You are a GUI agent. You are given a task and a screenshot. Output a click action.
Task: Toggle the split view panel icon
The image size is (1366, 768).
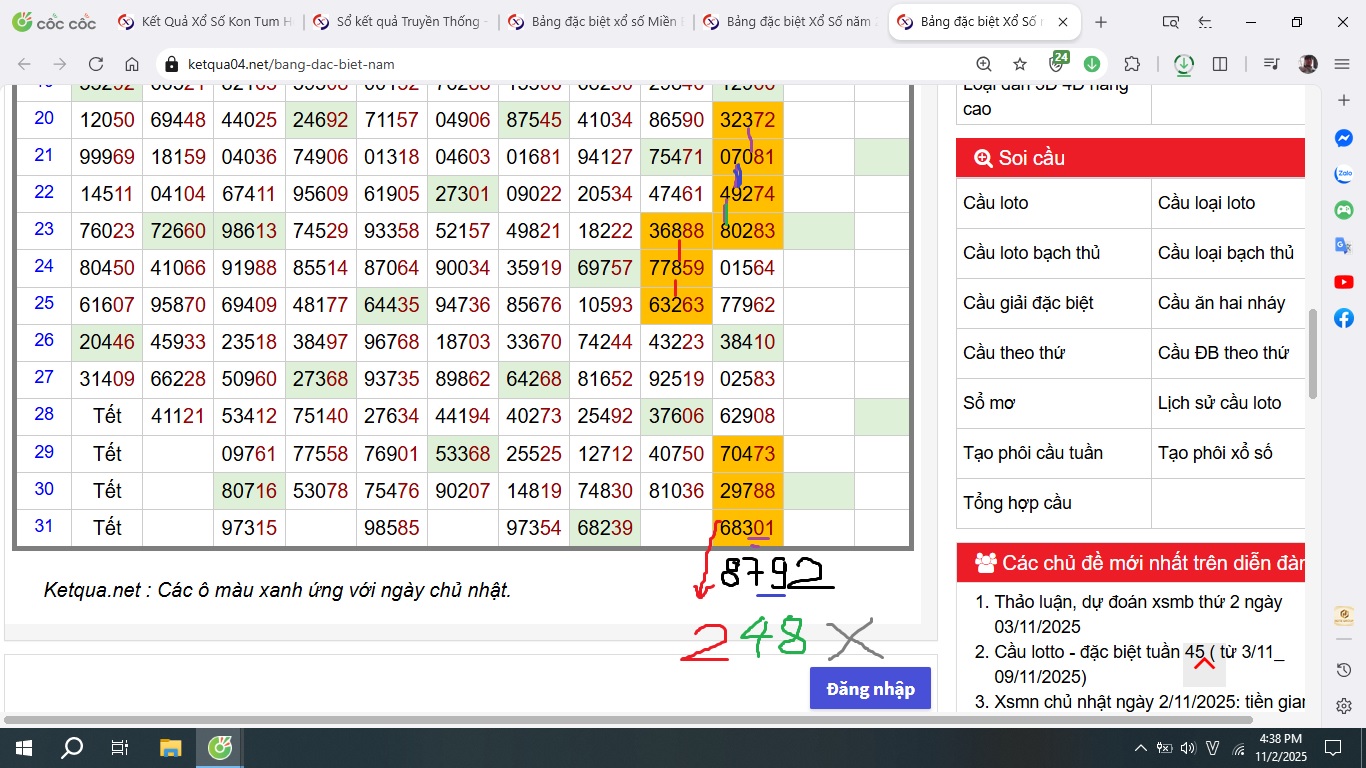click(1220, 64)
